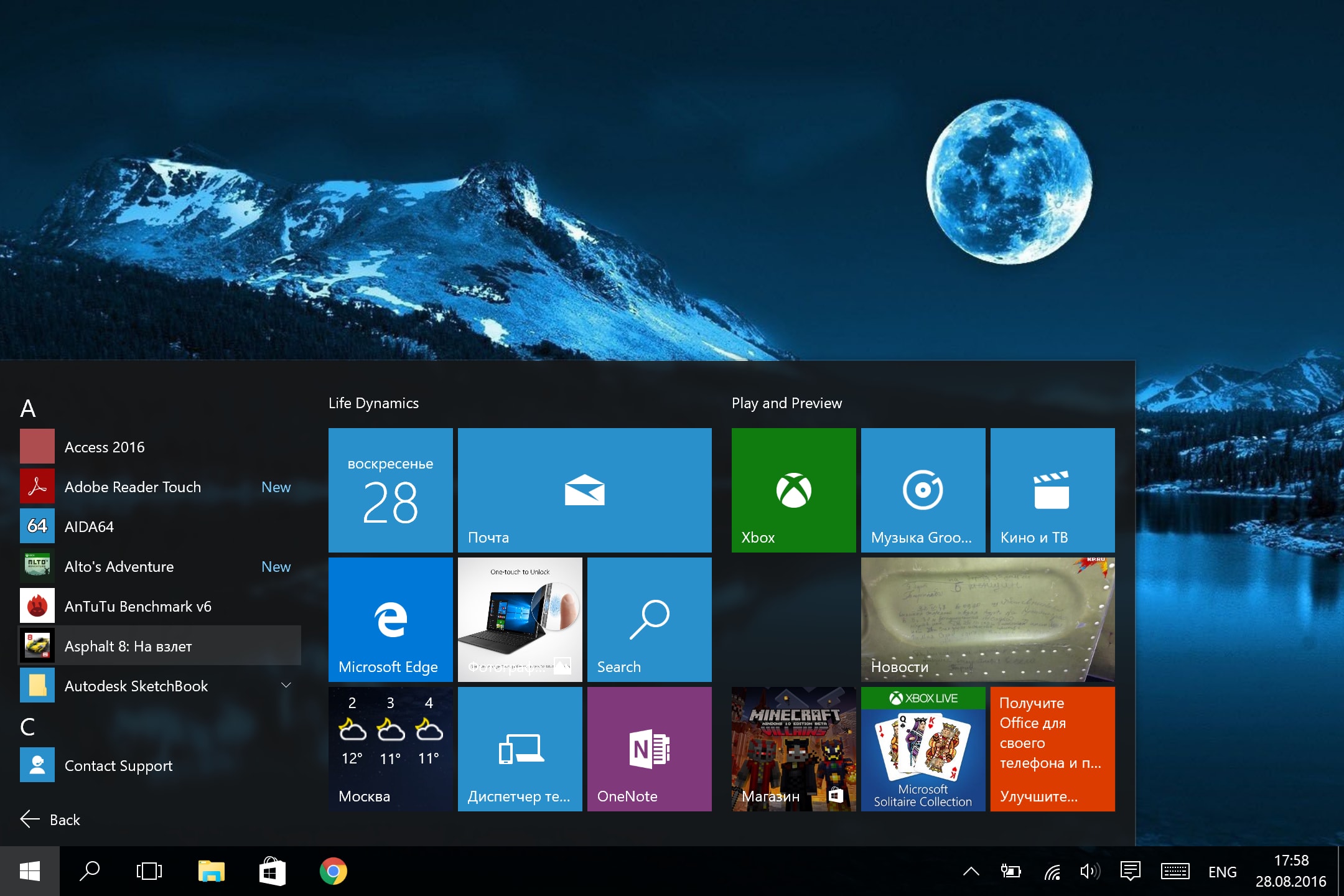Open the touch keyboard tray icon
Screen dimensions: 1344x896
[x=1175, y=871]
